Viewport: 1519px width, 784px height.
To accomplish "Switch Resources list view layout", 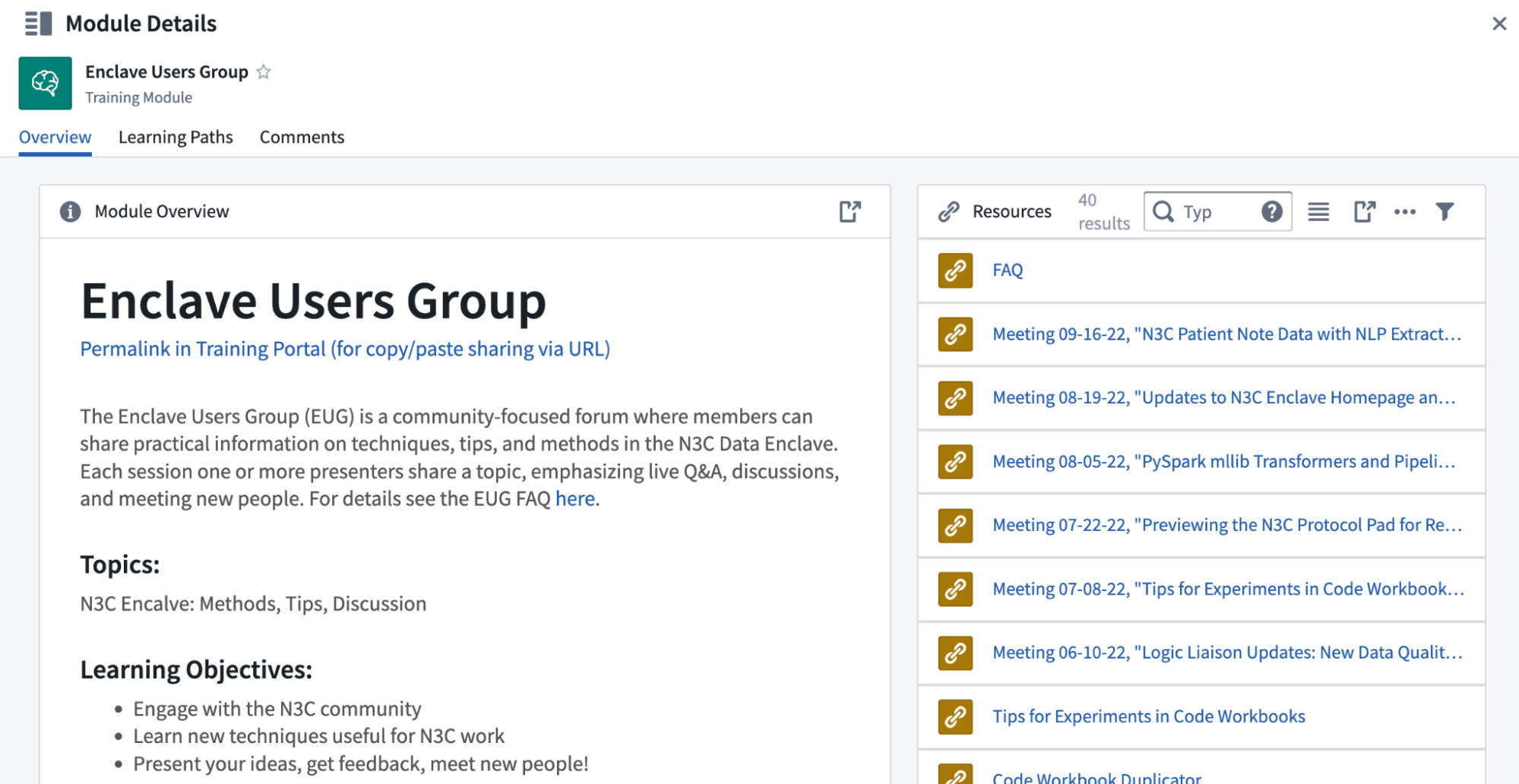I will (x=1318, y=211).
